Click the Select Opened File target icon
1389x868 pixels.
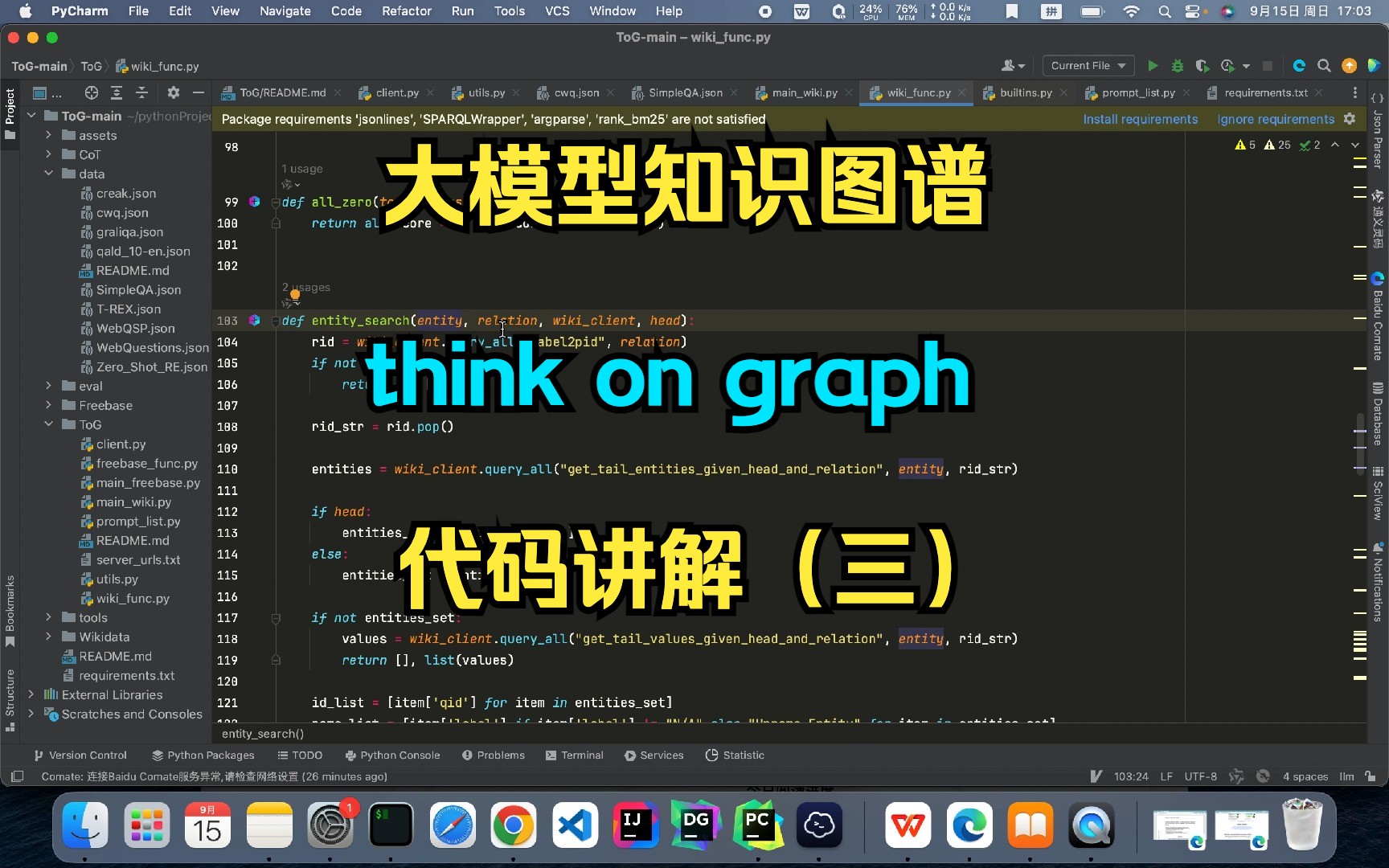click(x=92, y=92)
